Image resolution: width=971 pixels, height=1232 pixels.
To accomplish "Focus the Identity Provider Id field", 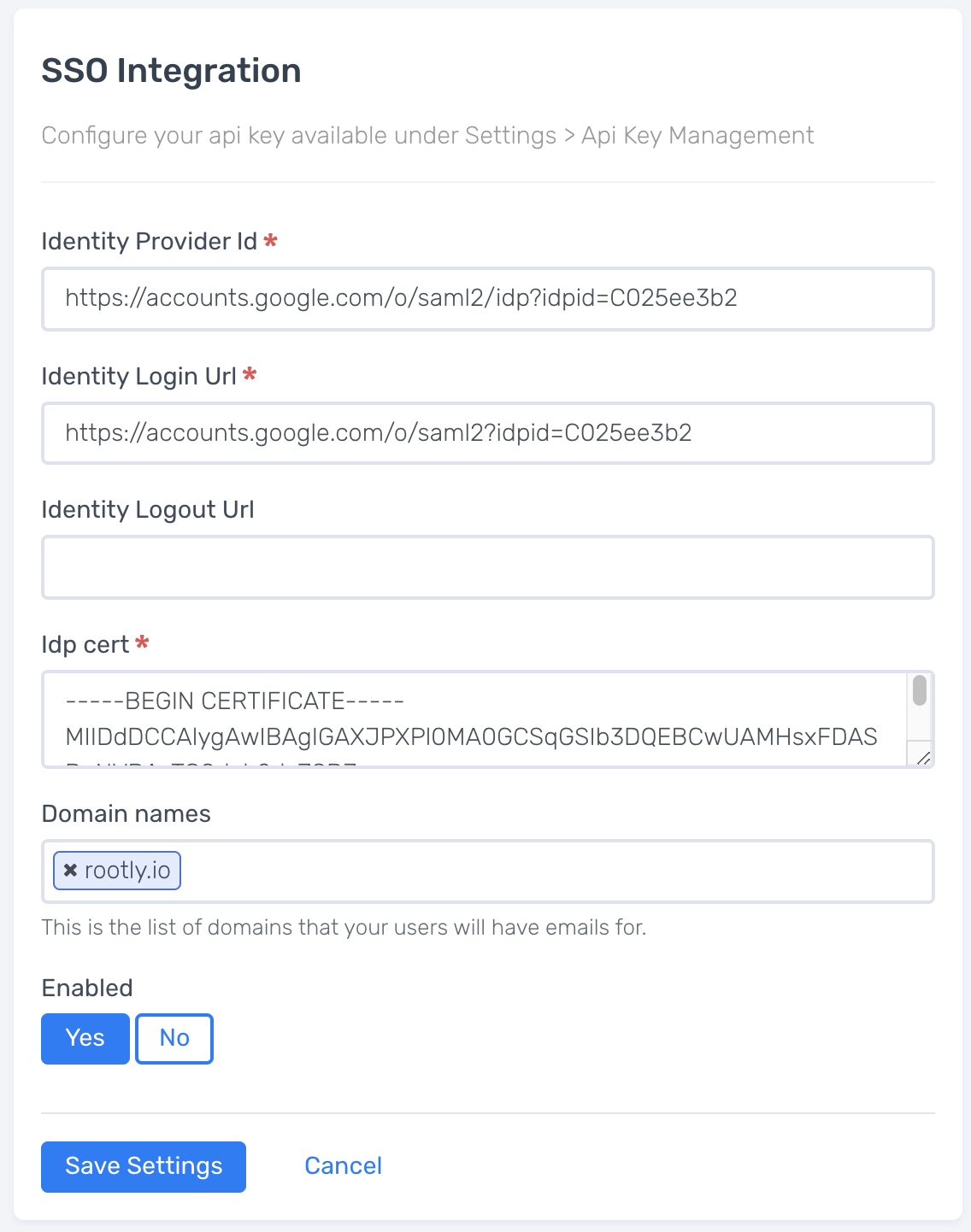I will click(x=487, y=299).
